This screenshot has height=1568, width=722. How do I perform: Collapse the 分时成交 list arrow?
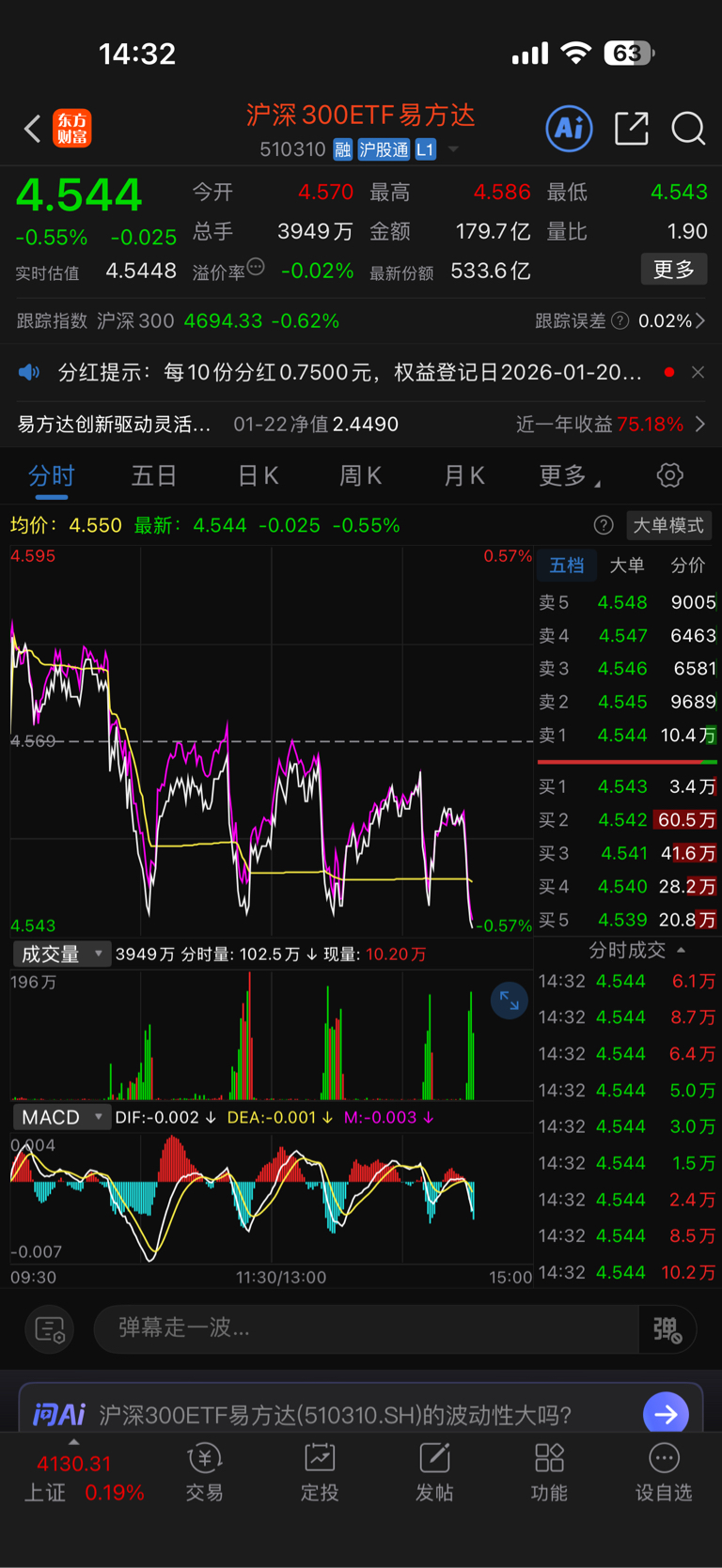tap(682, 951)
